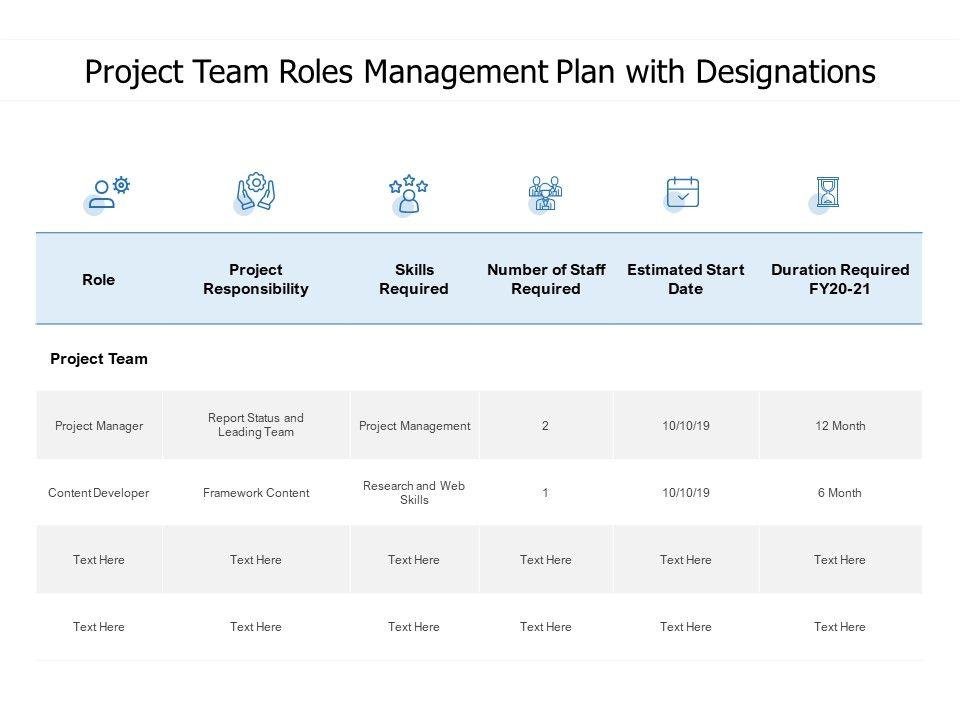Viewport: 960px width, 720px height.
Task: Click the 6 Month duration cell
Action: [840, 493]
